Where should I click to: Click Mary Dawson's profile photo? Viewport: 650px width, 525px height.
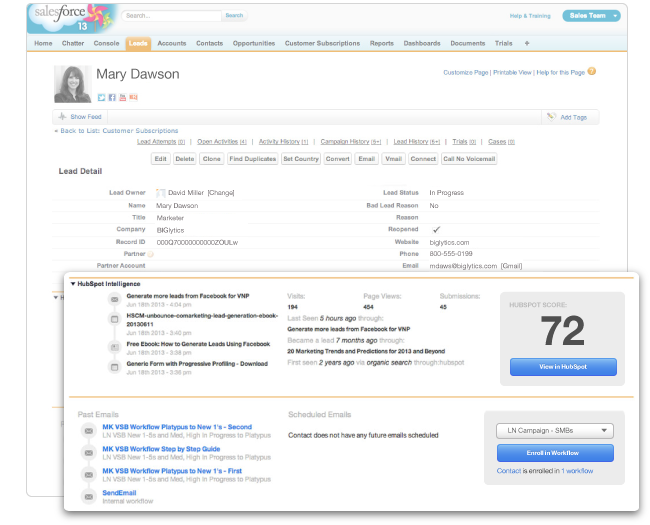click(x=73, y=84)
